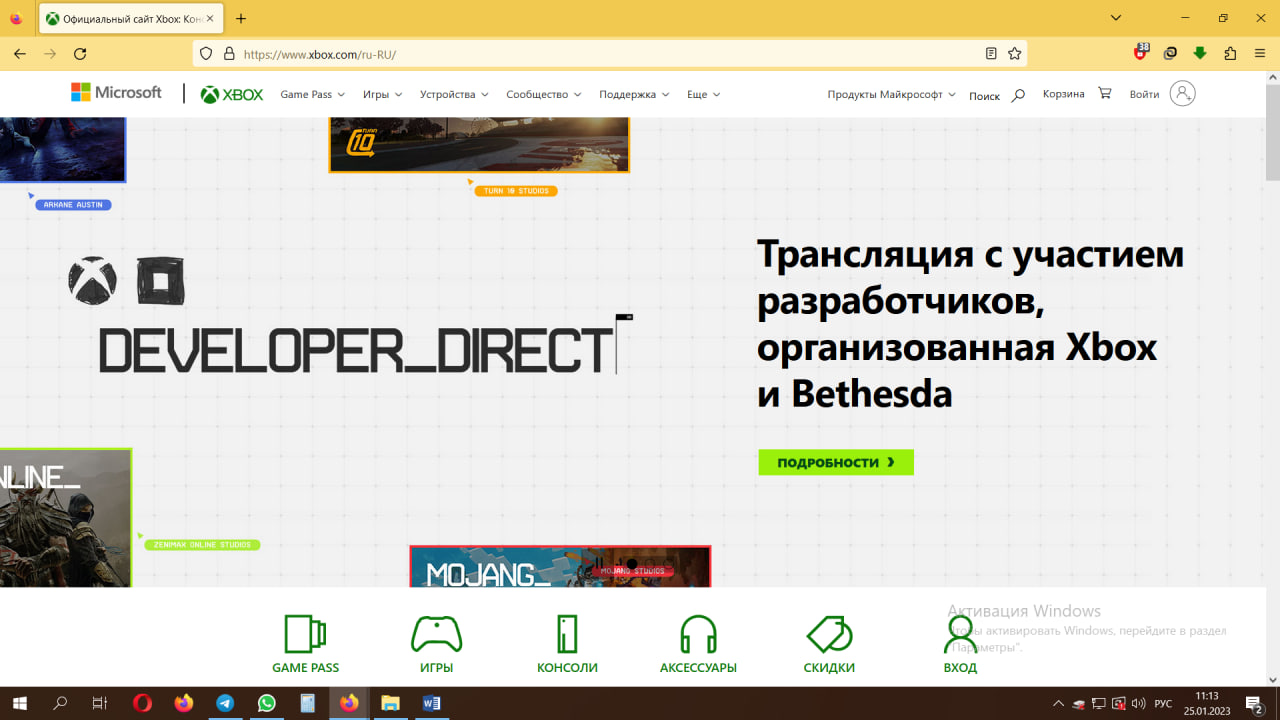The width and height of the screenshot is (1280, 720).
Task: Open the ad blocker extension showing 38
Action: pos(1141,53)
